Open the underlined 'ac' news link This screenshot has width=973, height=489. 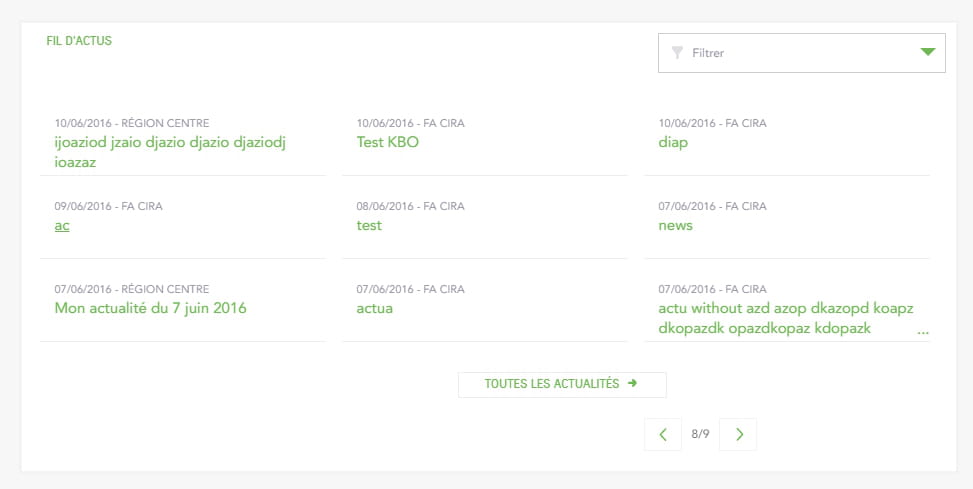pos(62,226)
